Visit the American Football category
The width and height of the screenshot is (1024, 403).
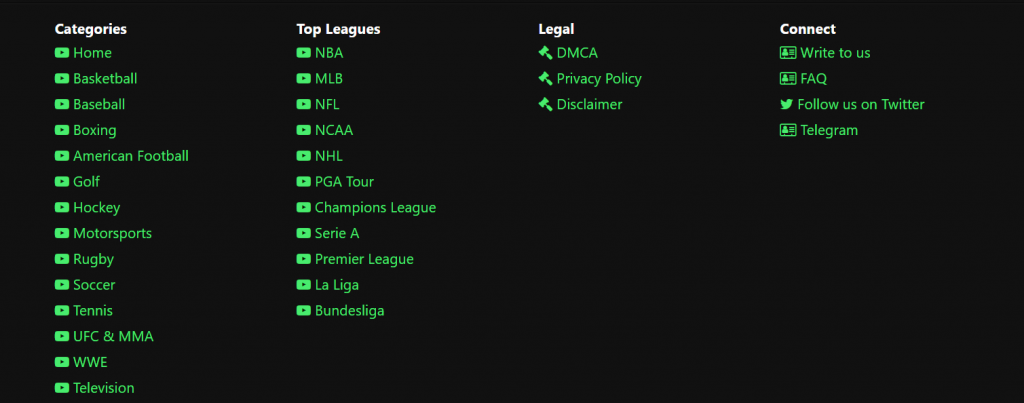pos(131,155)
